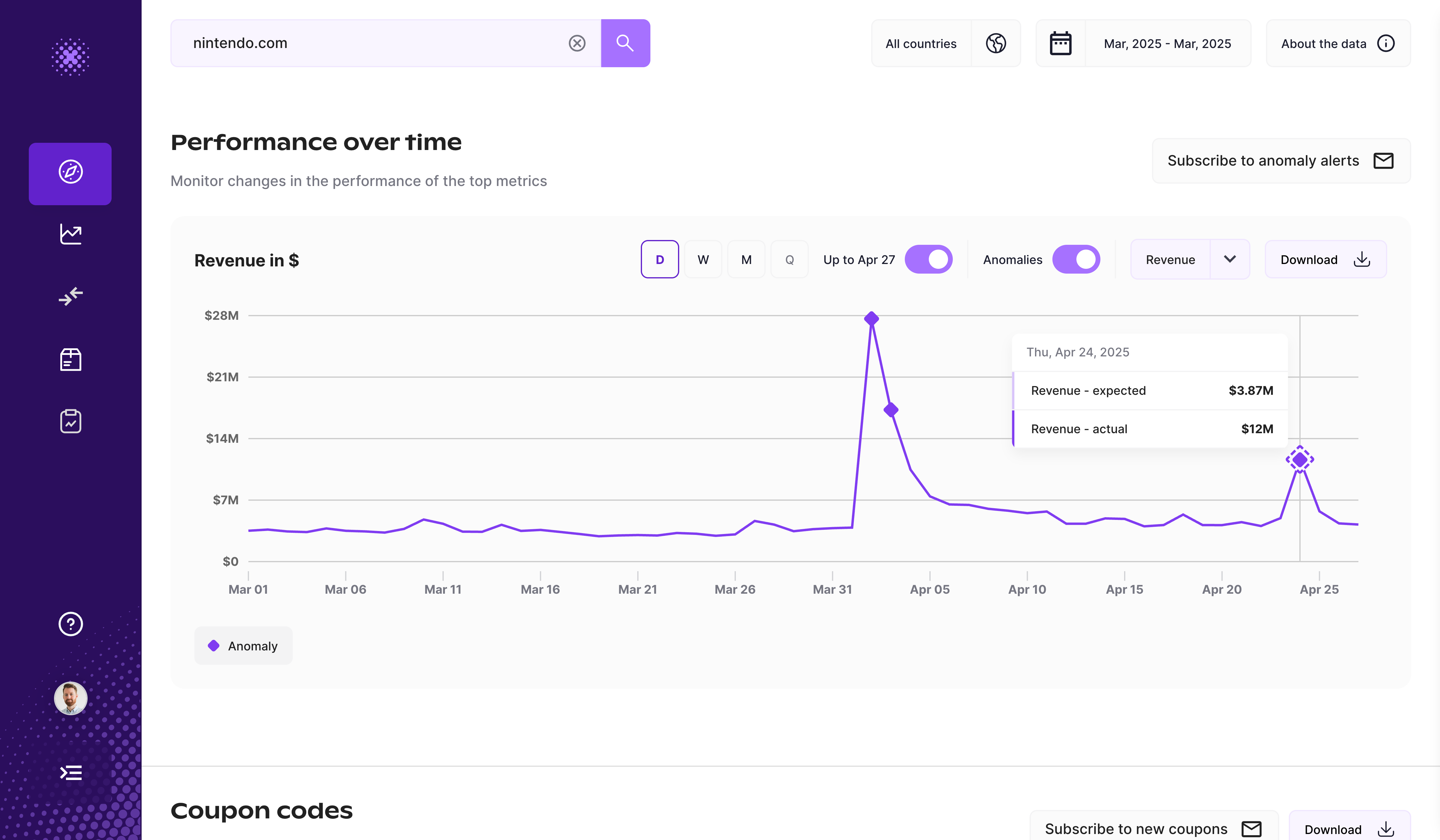Select the M monthly granularity
1440x840 pixels.
click(746, 259)
